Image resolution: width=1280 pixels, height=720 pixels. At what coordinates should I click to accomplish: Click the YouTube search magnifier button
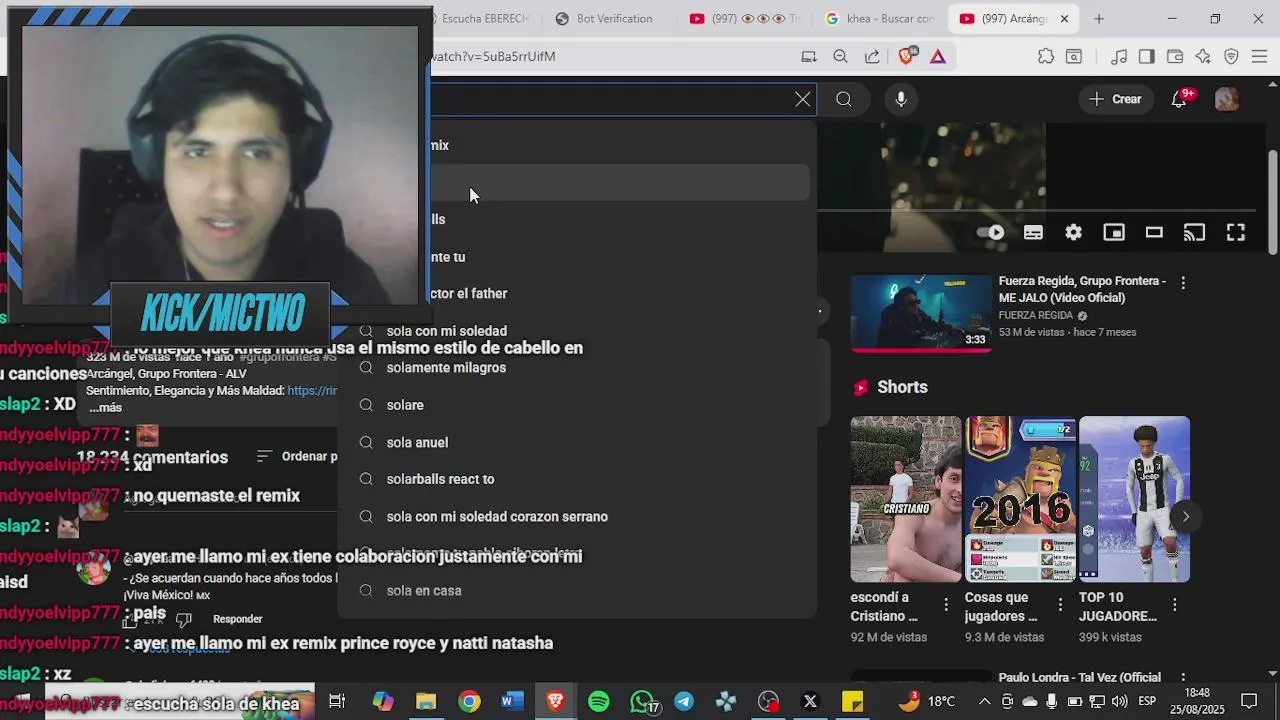tap(844, 99)
